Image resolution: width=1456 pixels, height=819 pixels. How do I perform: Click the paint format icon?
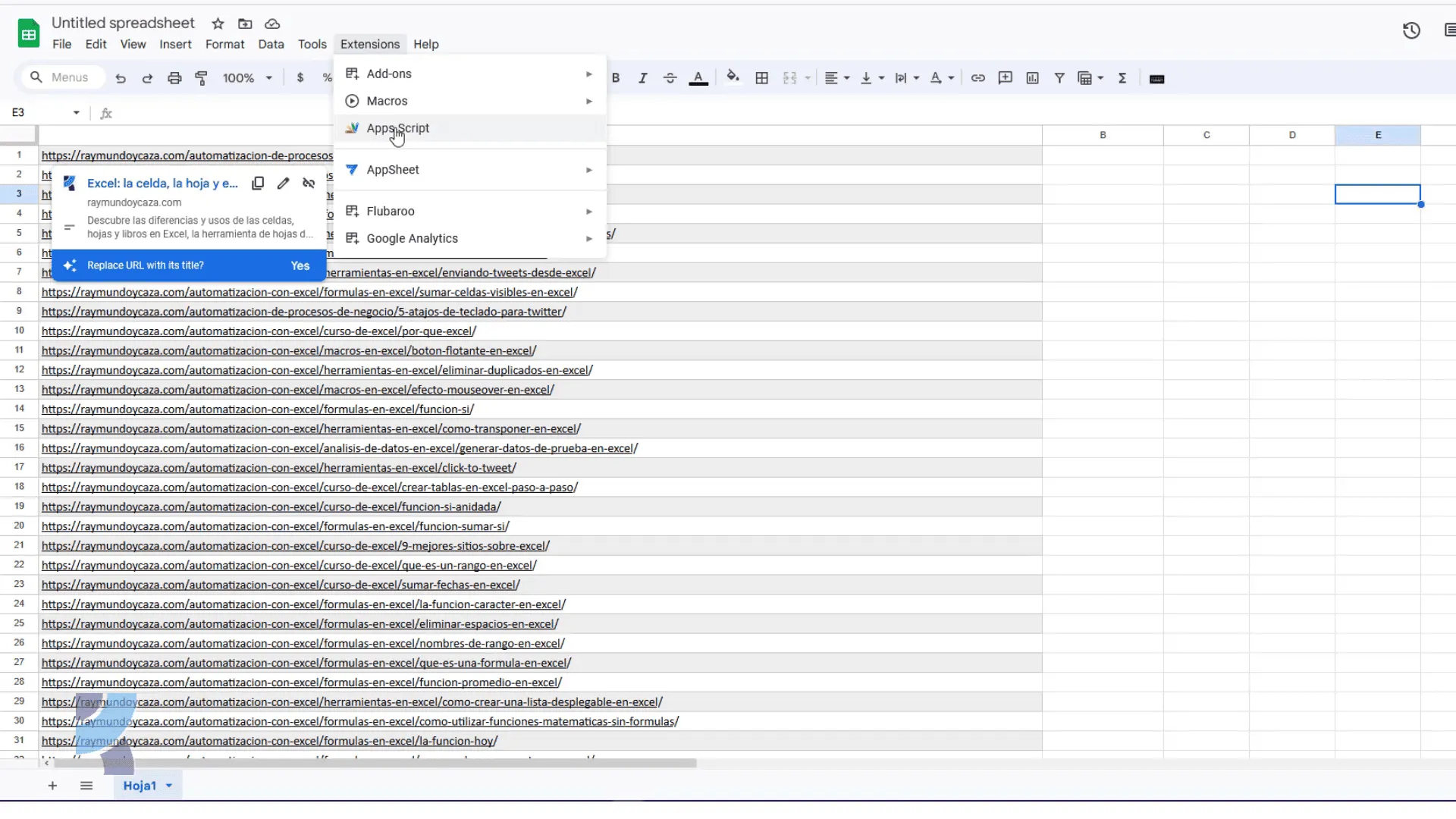tap(202, 78)
